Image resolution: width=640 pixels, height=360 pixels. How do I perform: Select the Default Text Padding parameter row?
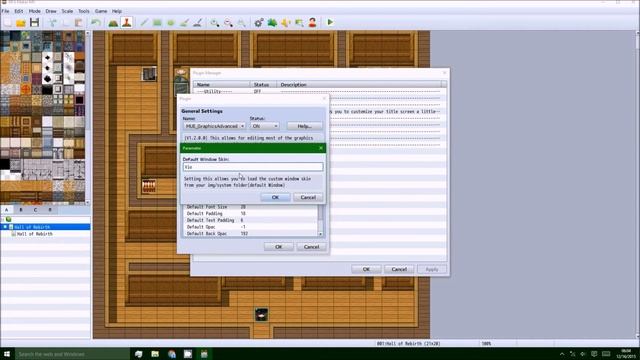click(x=250, y=220)
